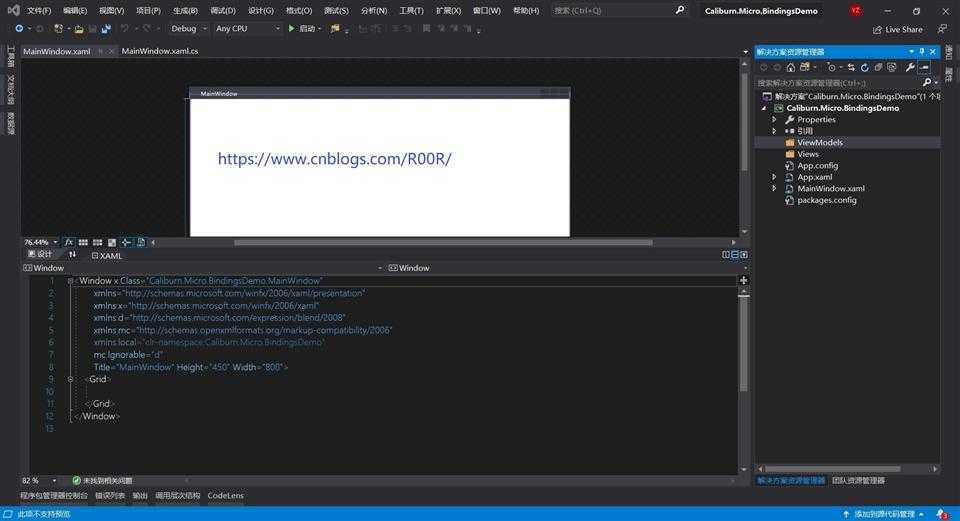Click the open file folder icon
This screenshot has height=521, width=960.
point(79,29)
